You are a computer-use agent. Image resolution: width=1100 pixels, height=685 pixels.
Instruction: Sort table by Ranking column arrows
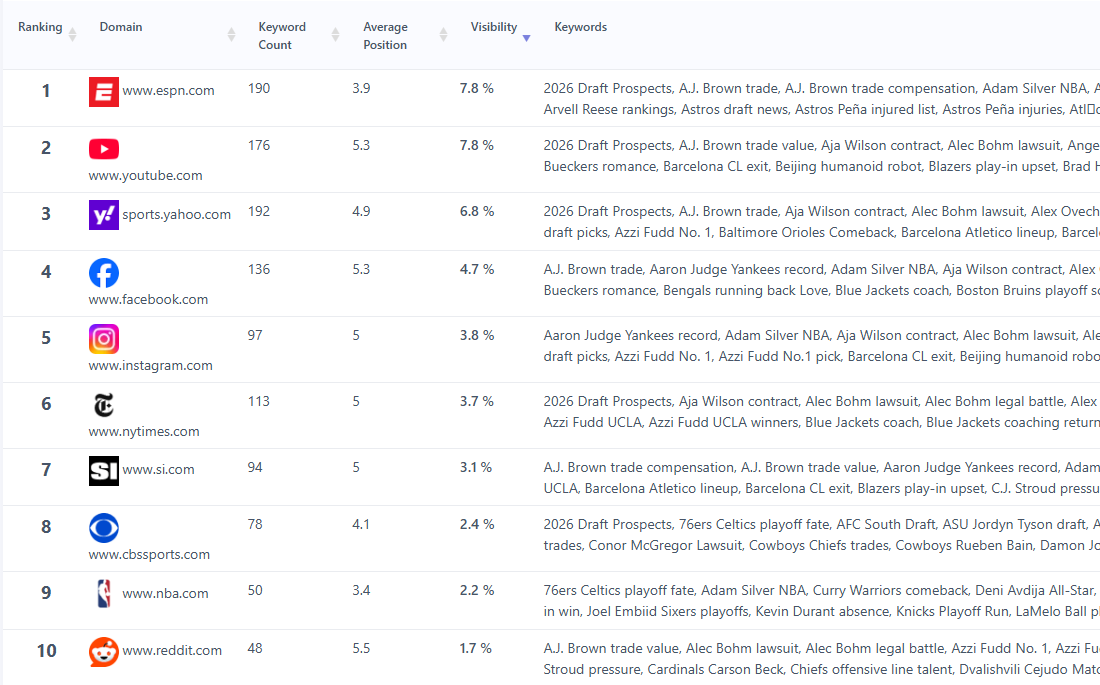click(72, 35)
